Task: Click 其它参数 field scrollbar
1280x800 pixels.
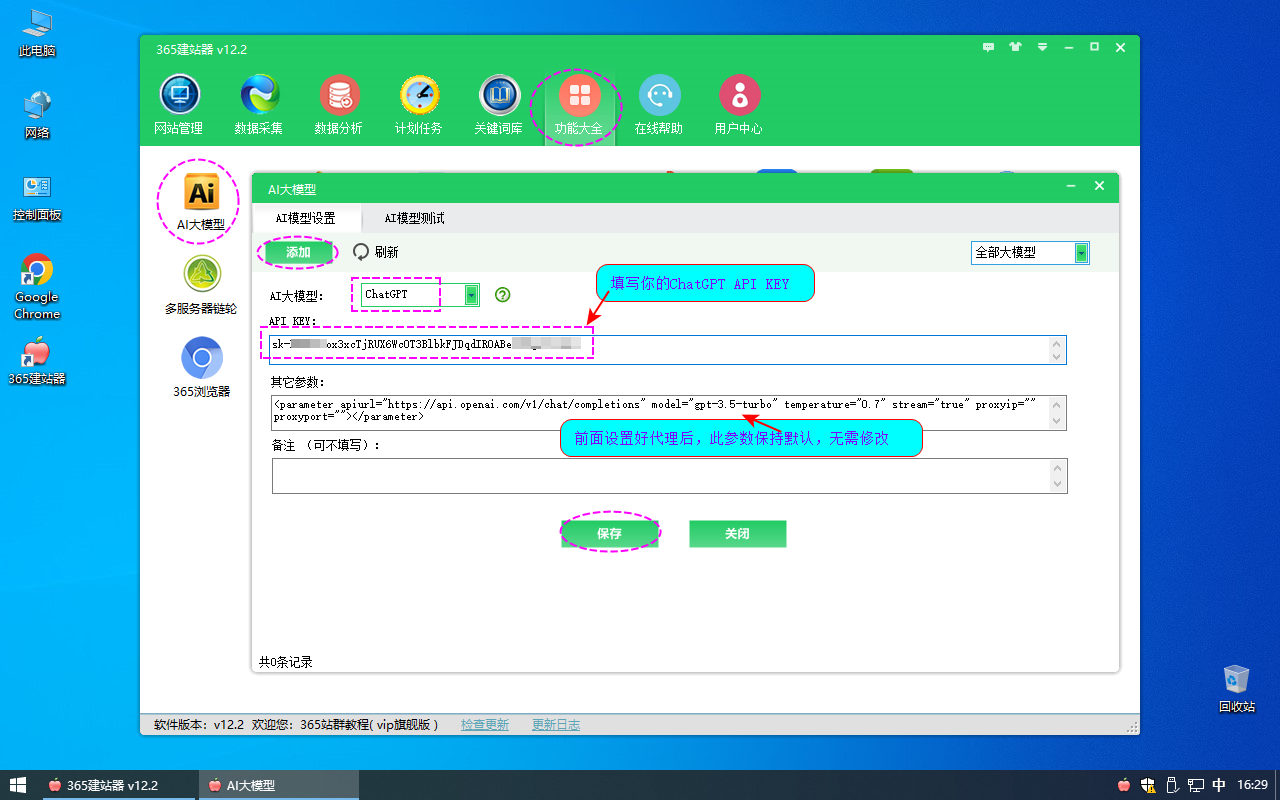Action: pyautogui.click(x=1057, y=412)
